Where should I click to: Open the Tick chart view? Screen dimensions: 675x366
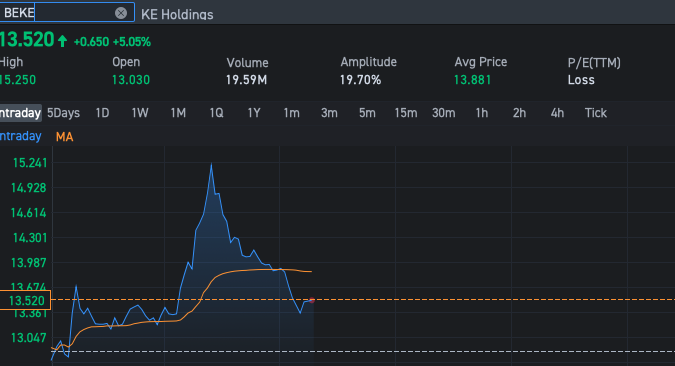(x=596, y=113)
